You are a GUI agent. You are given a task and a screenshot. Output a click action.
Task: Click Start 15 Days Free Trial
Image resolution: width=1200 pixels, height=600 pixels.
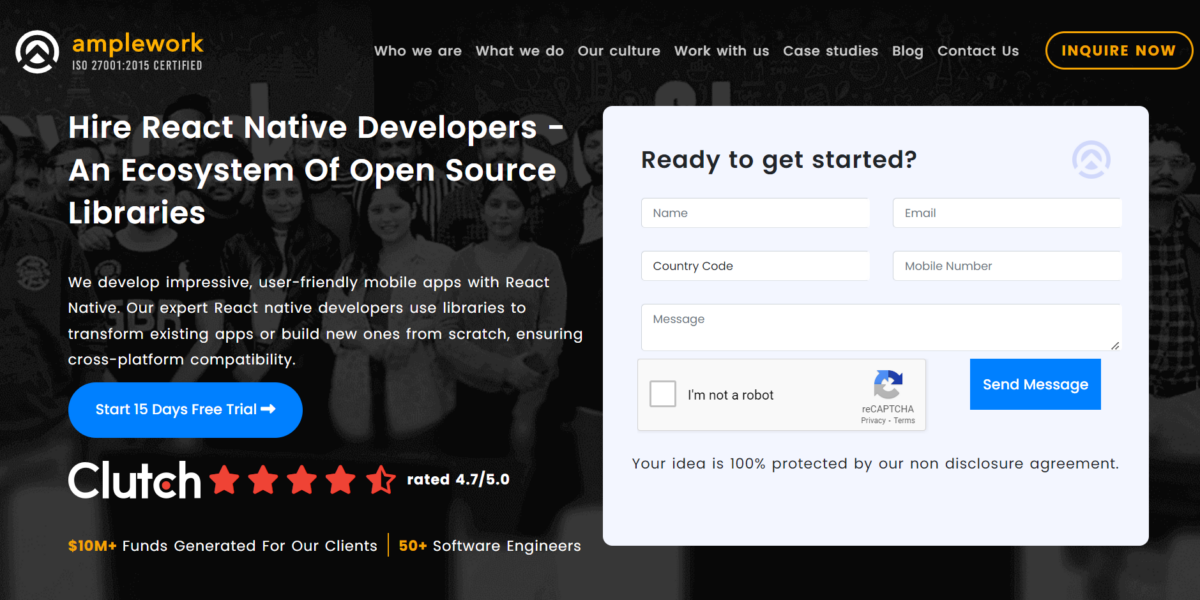pos(184,410)
